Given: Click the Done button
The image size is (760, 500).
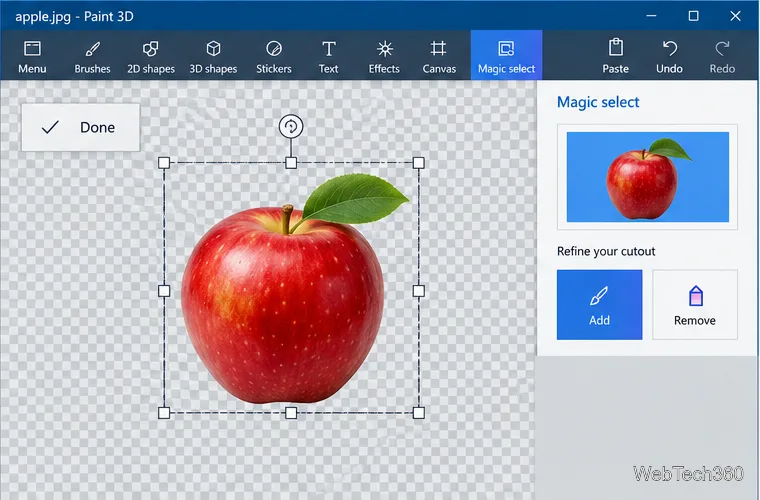Looking at the screenshot, I should 80,127.
